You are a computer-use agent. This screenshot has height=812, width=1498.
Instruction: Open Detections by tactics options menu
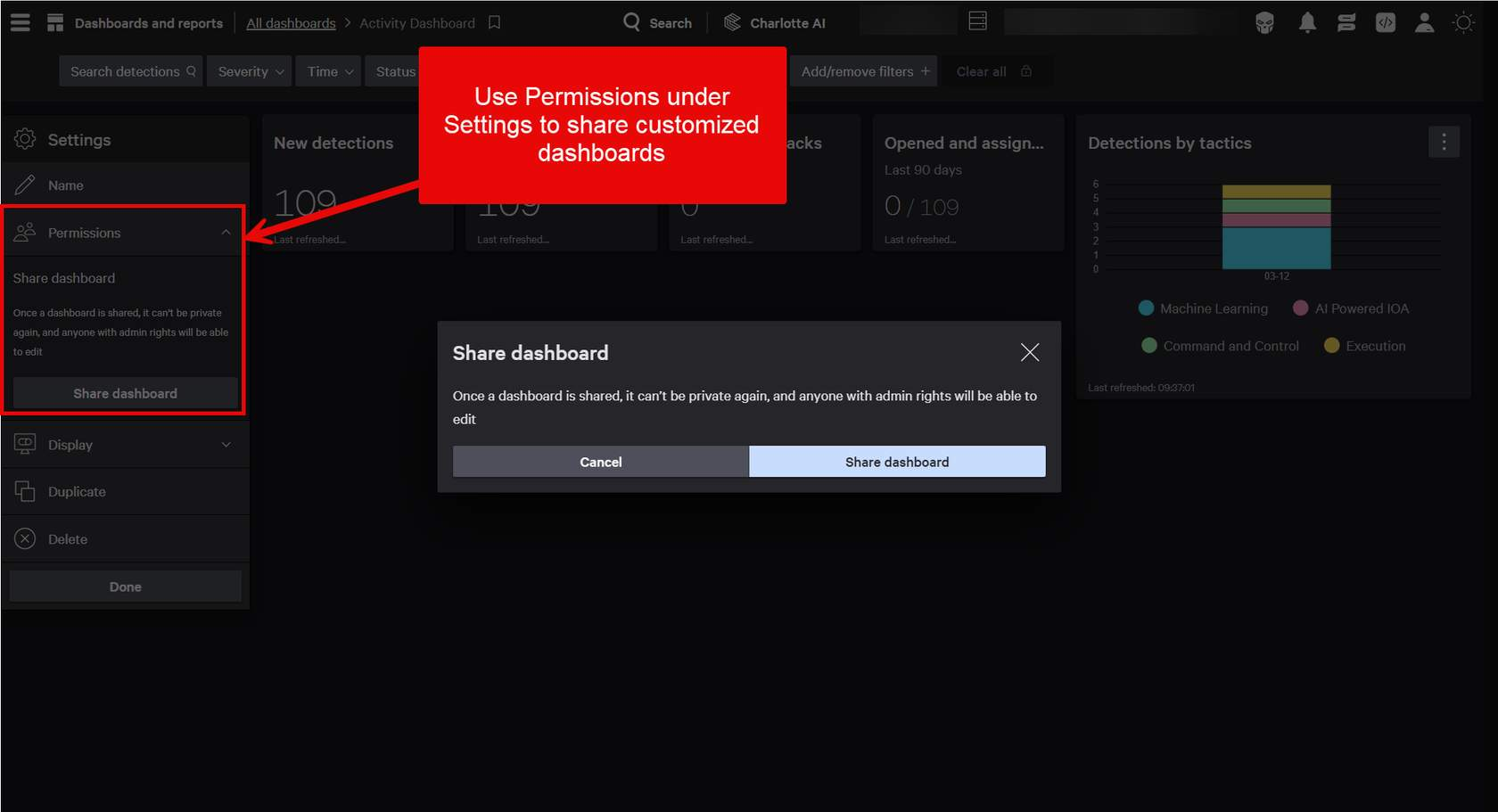[x=1444, y=142]
